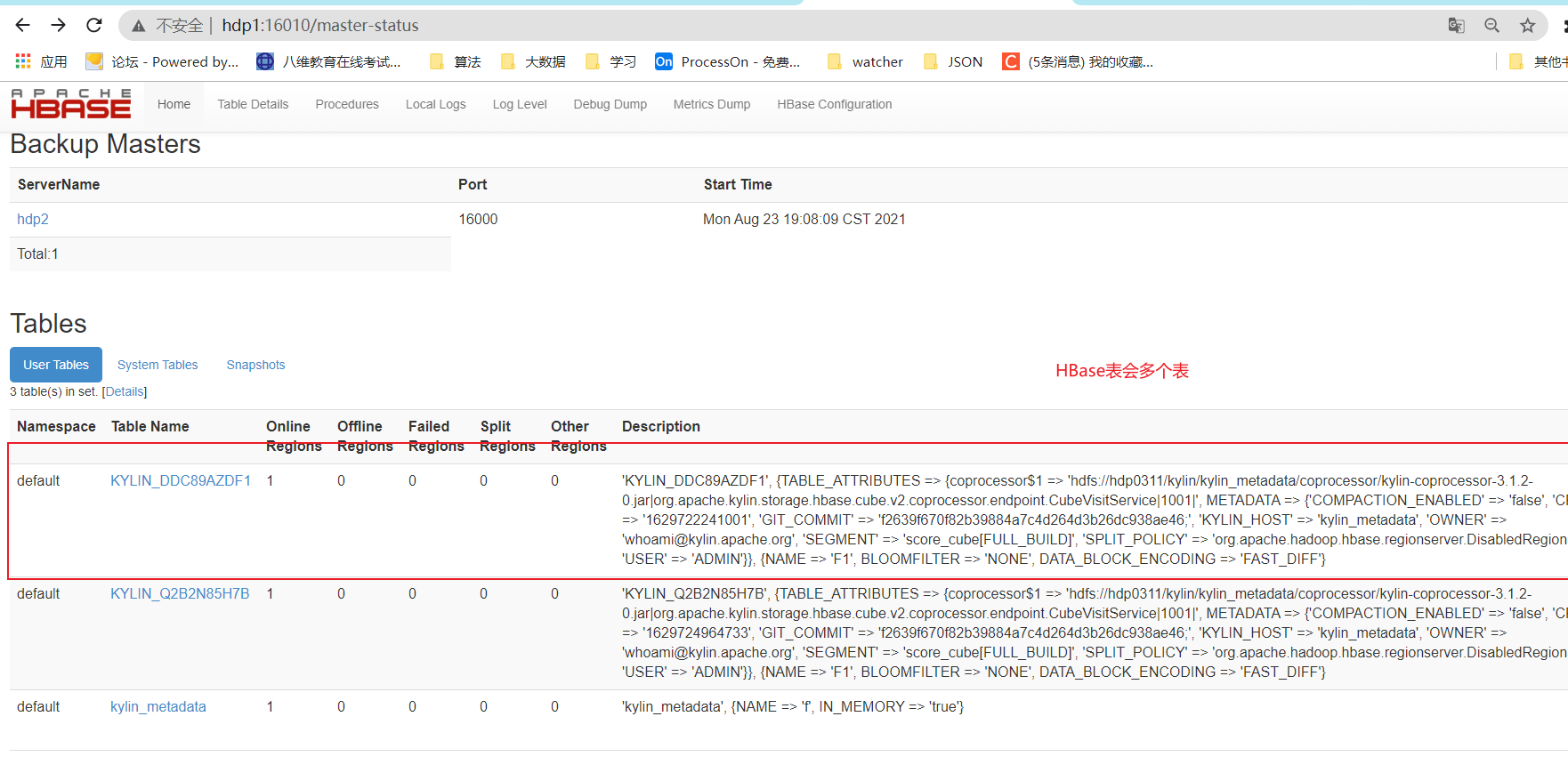Open the Debug Dump nav item
Image resolution: width=1568 pixels, height=781 pixels.
[x=610, y=104]
